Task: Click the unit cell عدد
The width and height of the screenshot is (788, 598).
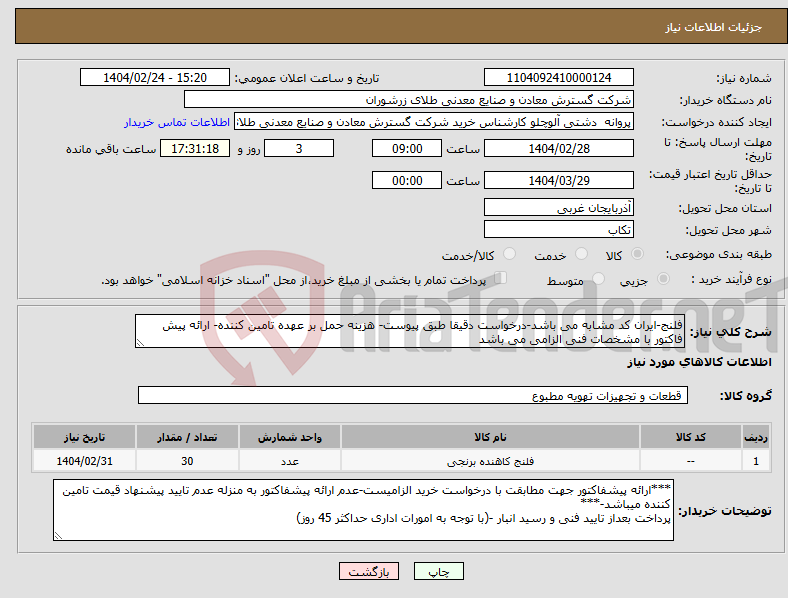Action: pyautogui.click(x=290, y=461)
